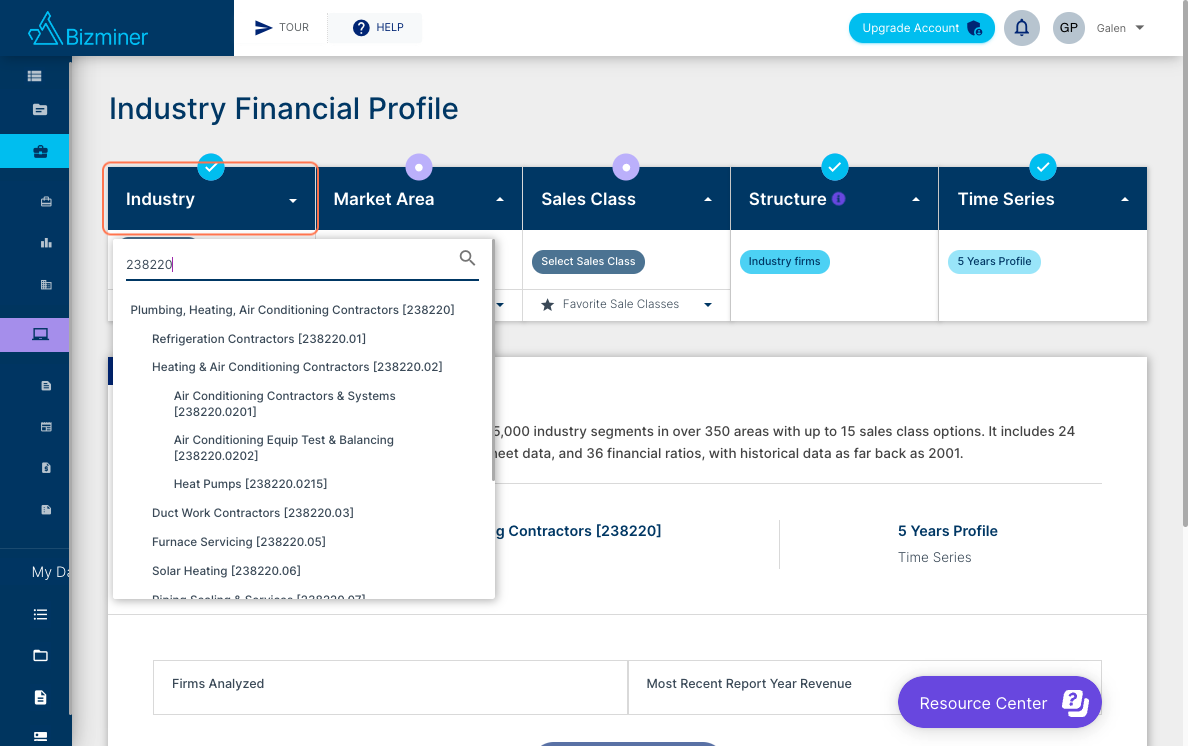The width and height of the screenshot is (1188, 746).
Task: Collapse the Industry dropdown arrow
Action: (x=292, y=201)
